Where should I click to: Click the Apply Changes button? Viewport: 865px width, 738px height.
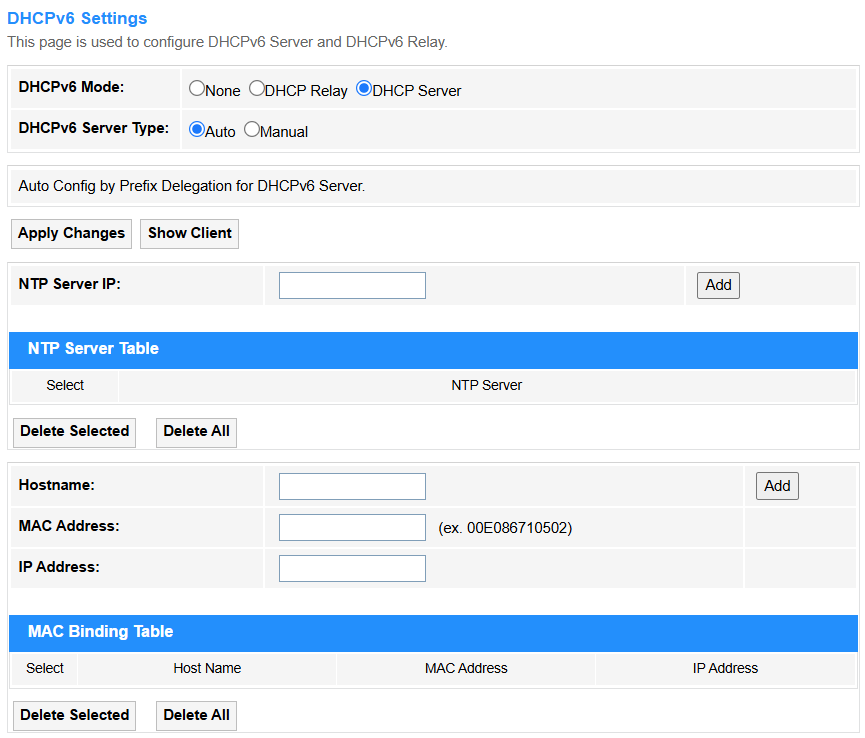[x=71, y=234]
